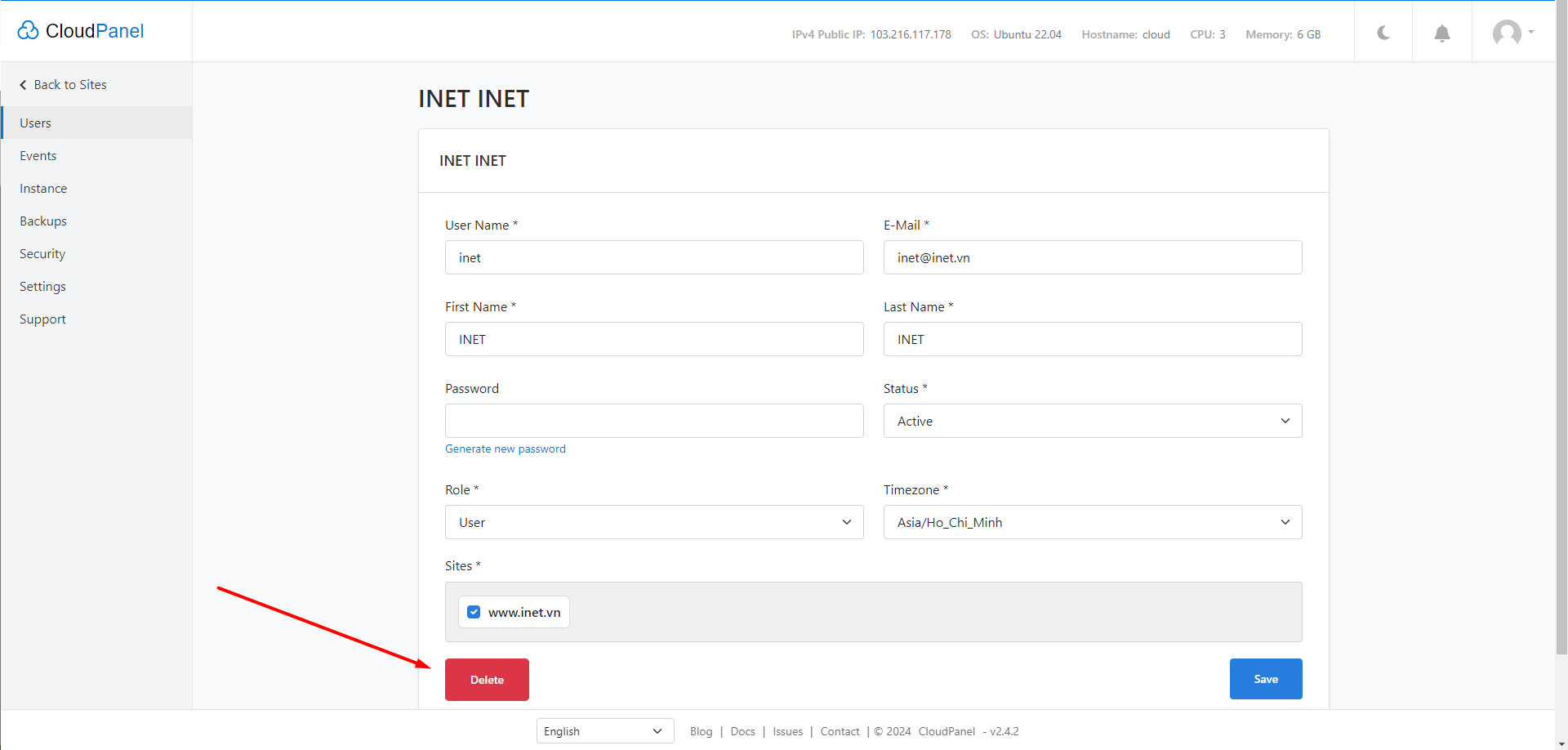Toggle dark mode moon icon

pyautogui.click(x=1383, y=33)
